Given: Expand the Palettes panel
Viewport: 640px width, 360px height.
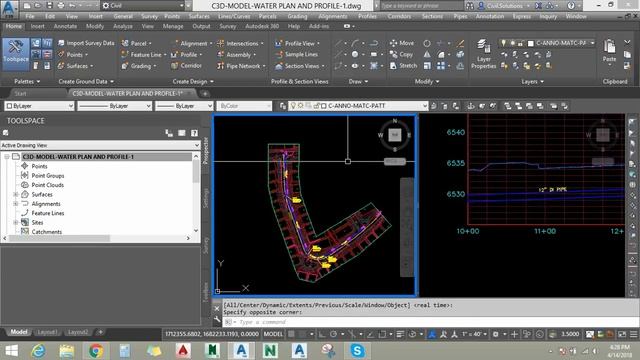Looking at the screenshot, I should [27, 81].
